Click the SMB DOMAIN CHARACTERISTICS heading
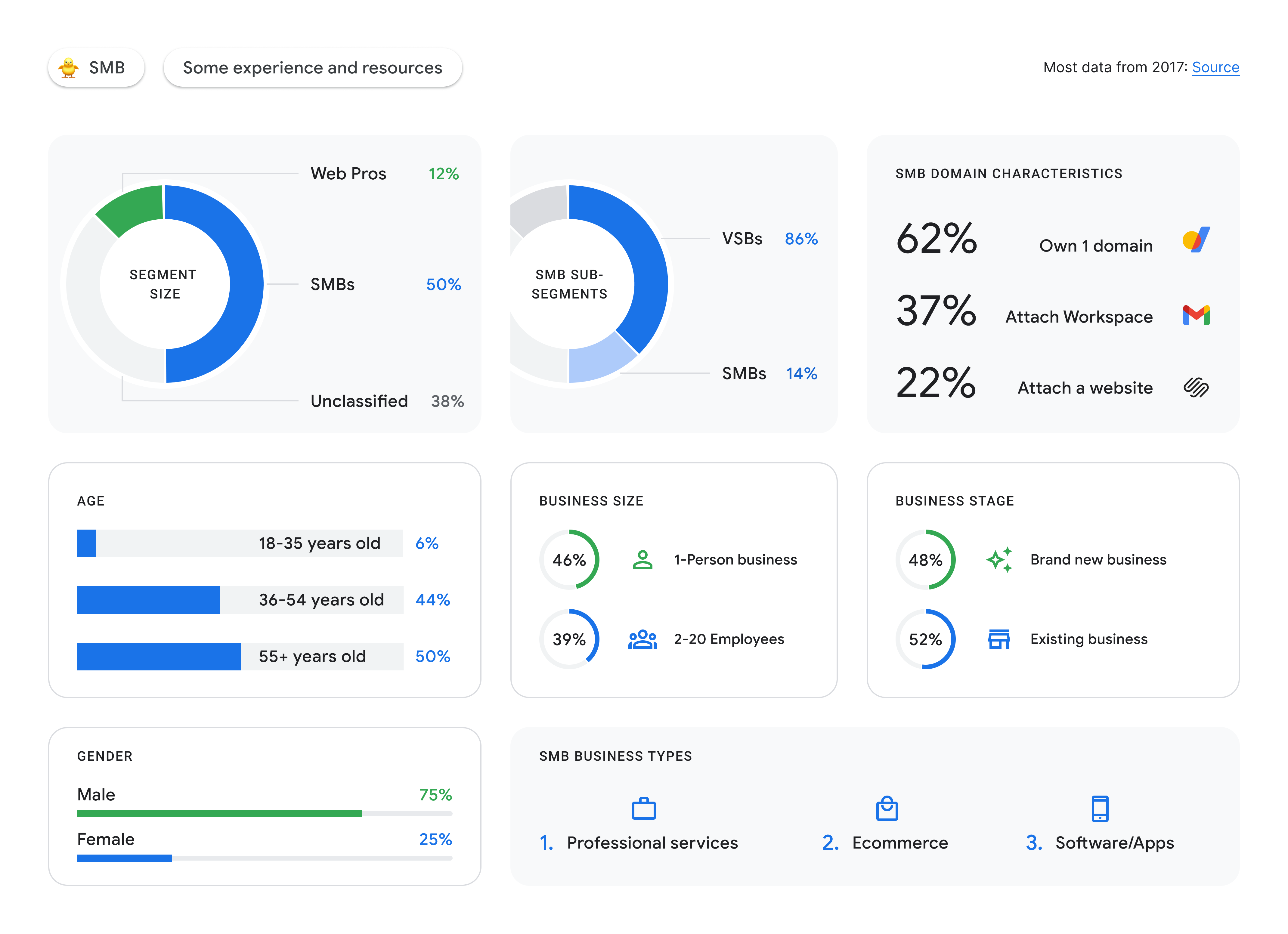 pos(1009,174)
